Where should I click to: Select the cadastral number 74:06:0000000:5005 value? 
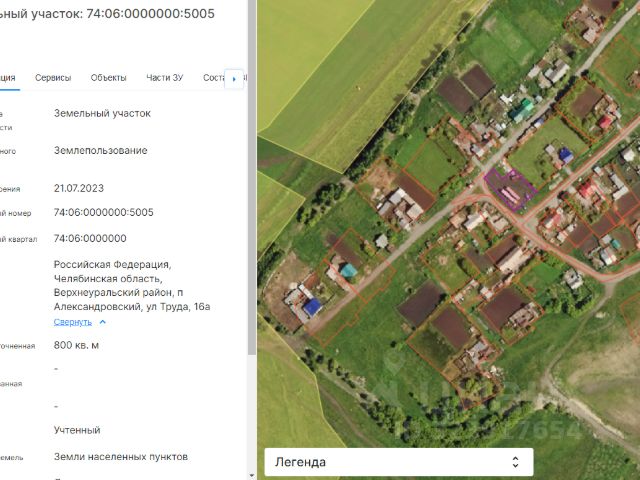[104, 212]
